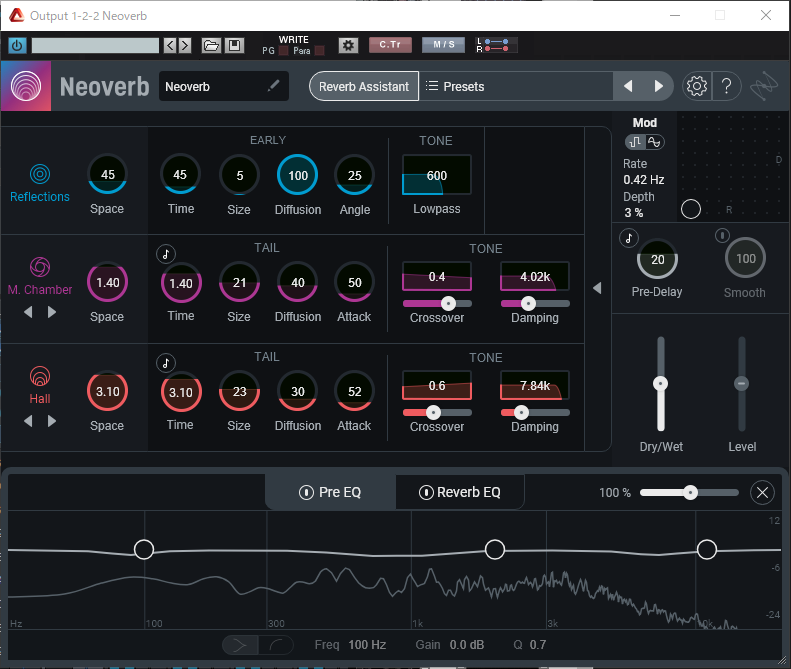The image size is (791, 669).
Task: Click the save preset floppy icon
Action: (x=235, y=45)
